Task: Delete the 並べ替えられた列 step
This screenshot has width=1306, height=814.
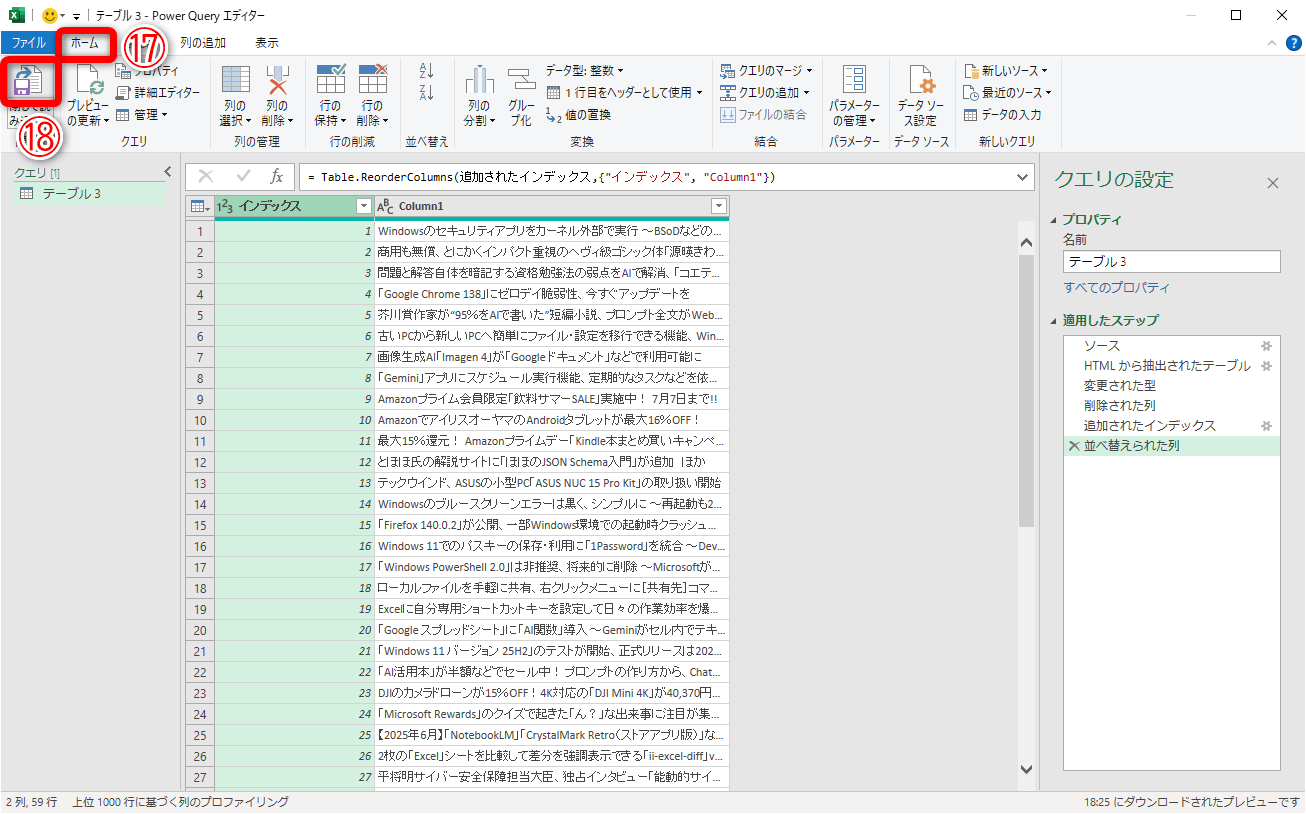Action: pos(1076,446)
